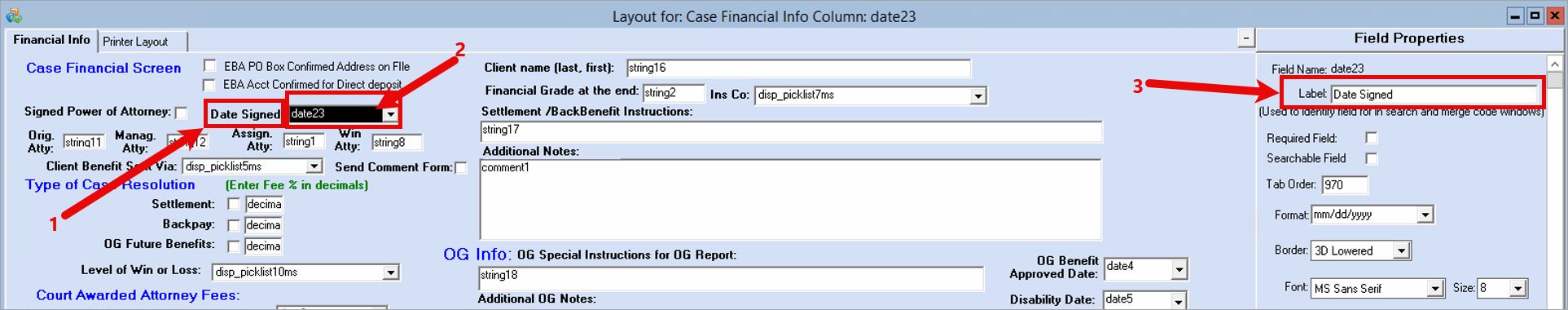Click the Additional Notes comment1 text area
The width and height of the screenshot is (1568, 310).
tap(790, 199)
